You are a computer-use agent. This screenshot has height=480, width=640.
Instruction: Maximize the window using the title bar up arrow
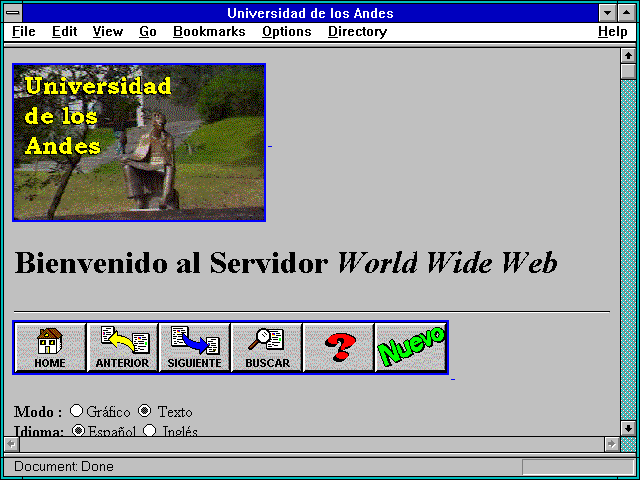pyautogui.click(x=627, y=13)
